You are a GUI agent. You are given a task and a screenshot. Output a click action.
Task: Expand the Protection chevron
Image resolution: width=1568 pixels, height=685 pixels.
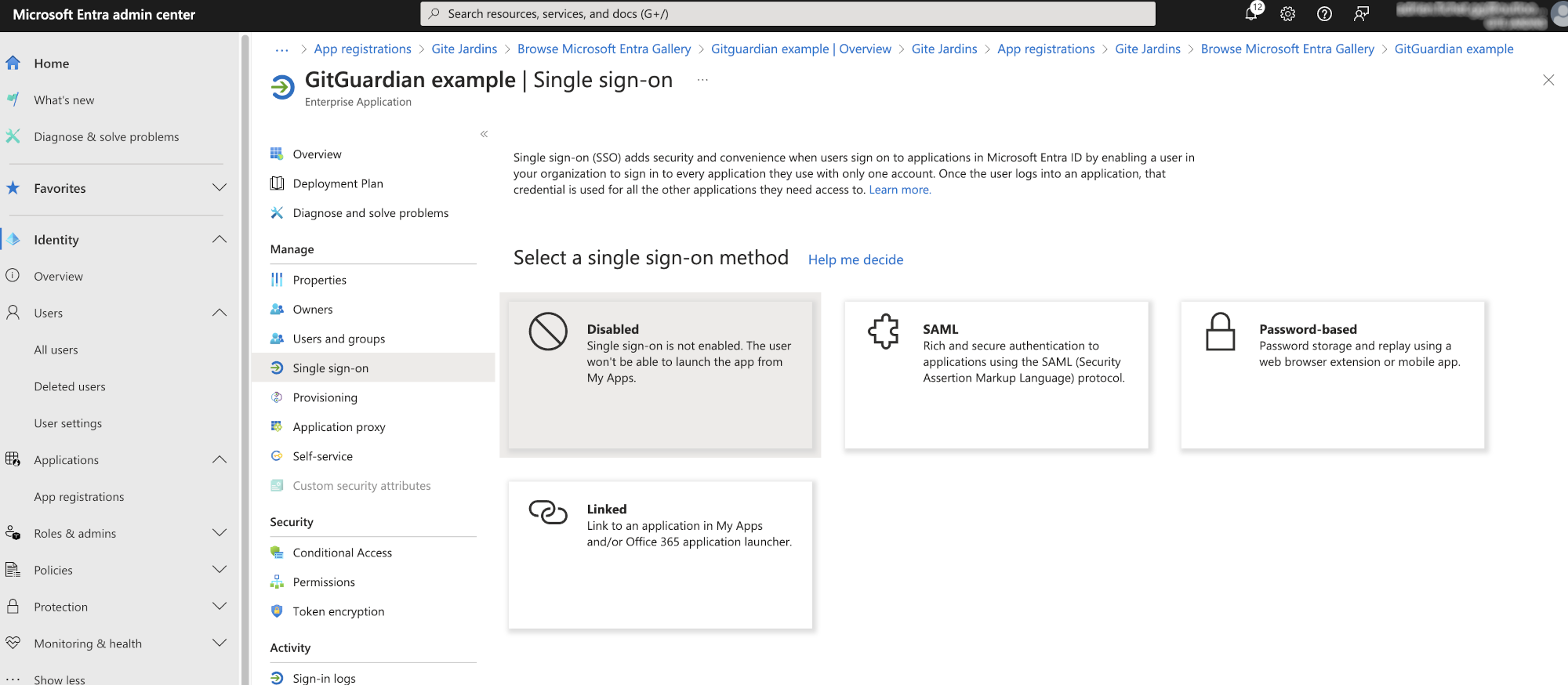[x=220, y=606]
